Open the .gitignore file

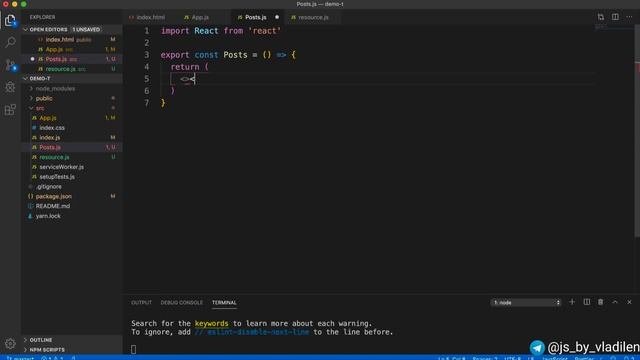coord(72,186)
